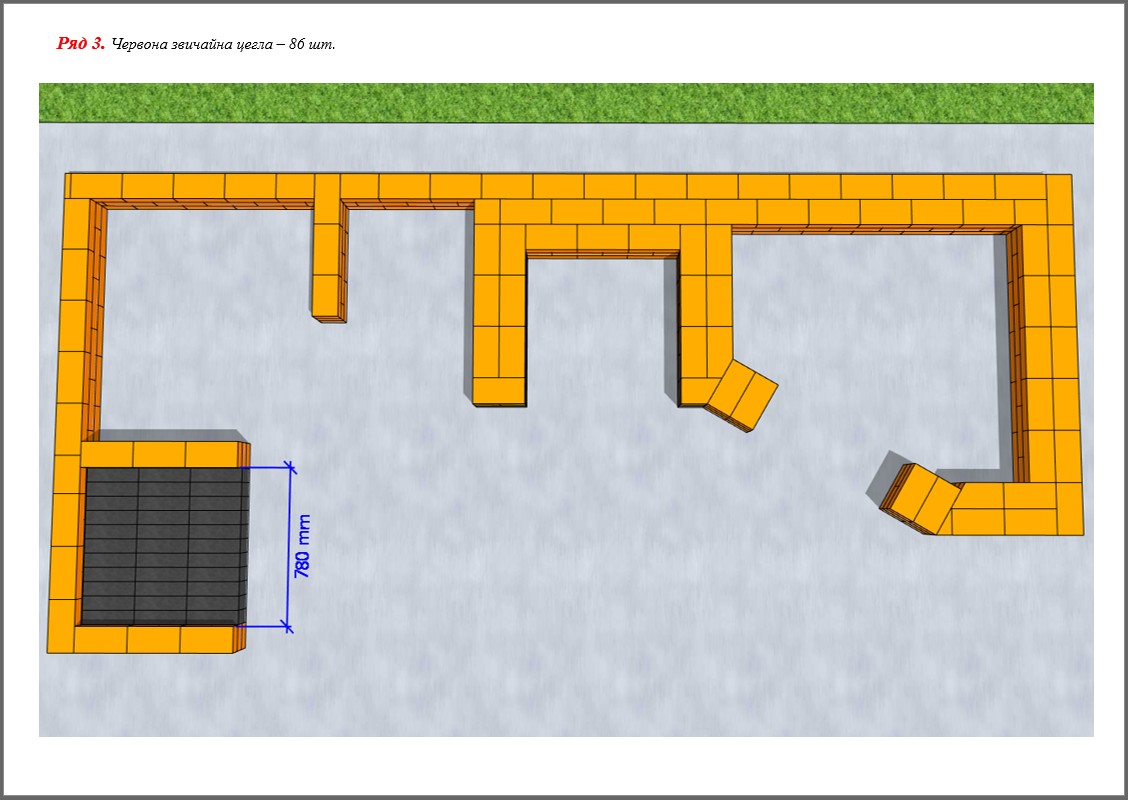
Task: Select the brick row below the dark gray block
Action: [x=153, y=639]
